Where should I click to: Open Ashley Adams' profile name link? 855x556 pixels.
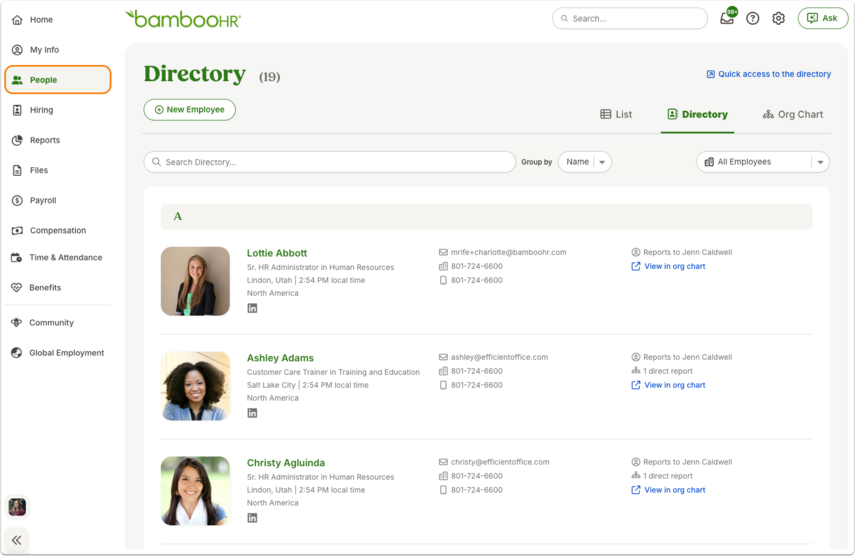(280, 358)
